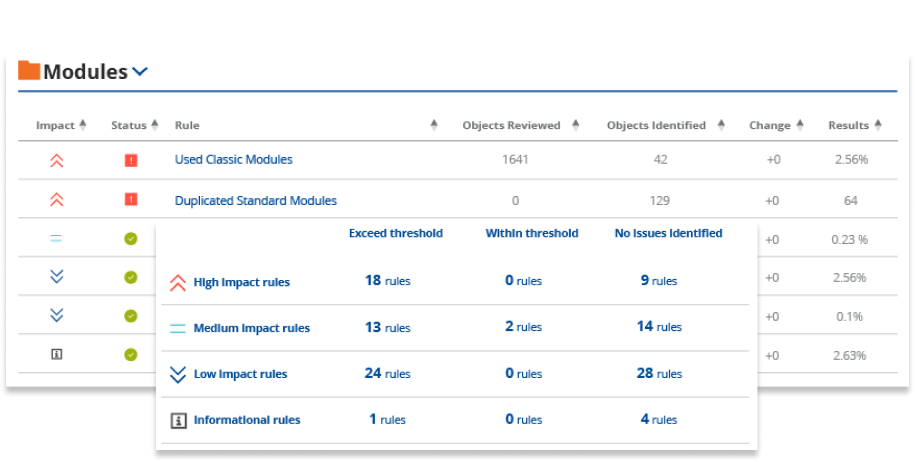Image resolution: width=915 pixels, height=462 pixels.
Task: Click the orange Modules folder icon
Action: click(x=29, y=71)
